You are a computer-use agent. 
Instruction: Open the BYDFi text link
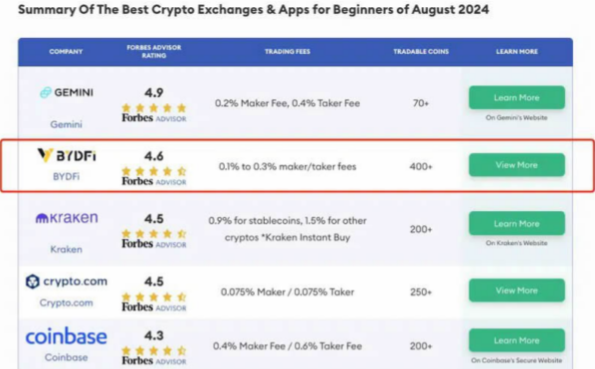pyautogui.click(x=66, y=177)
